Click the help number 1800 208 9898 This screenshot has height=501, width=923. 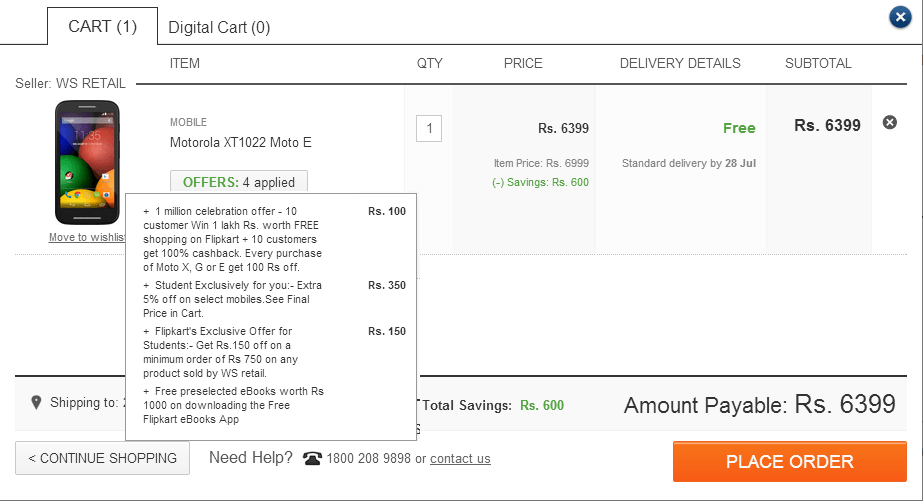pyautogui.click(x=368, y=459)
